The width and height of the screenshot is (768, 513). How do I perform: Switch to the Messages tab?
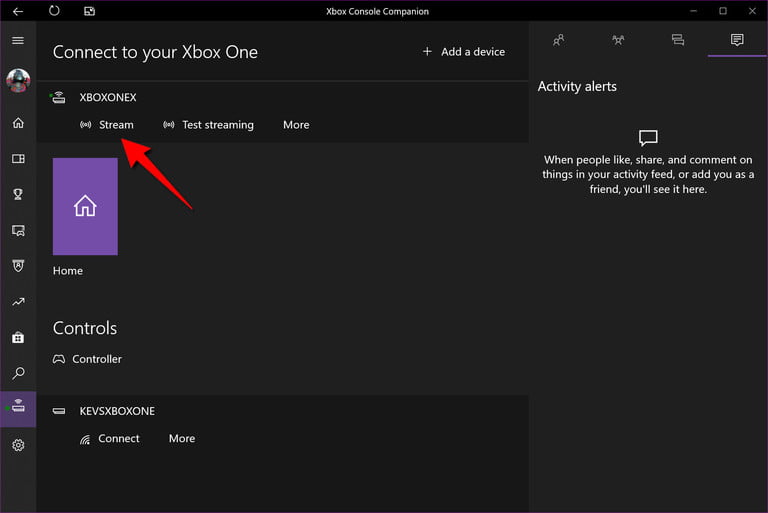(x=678, y=40)
